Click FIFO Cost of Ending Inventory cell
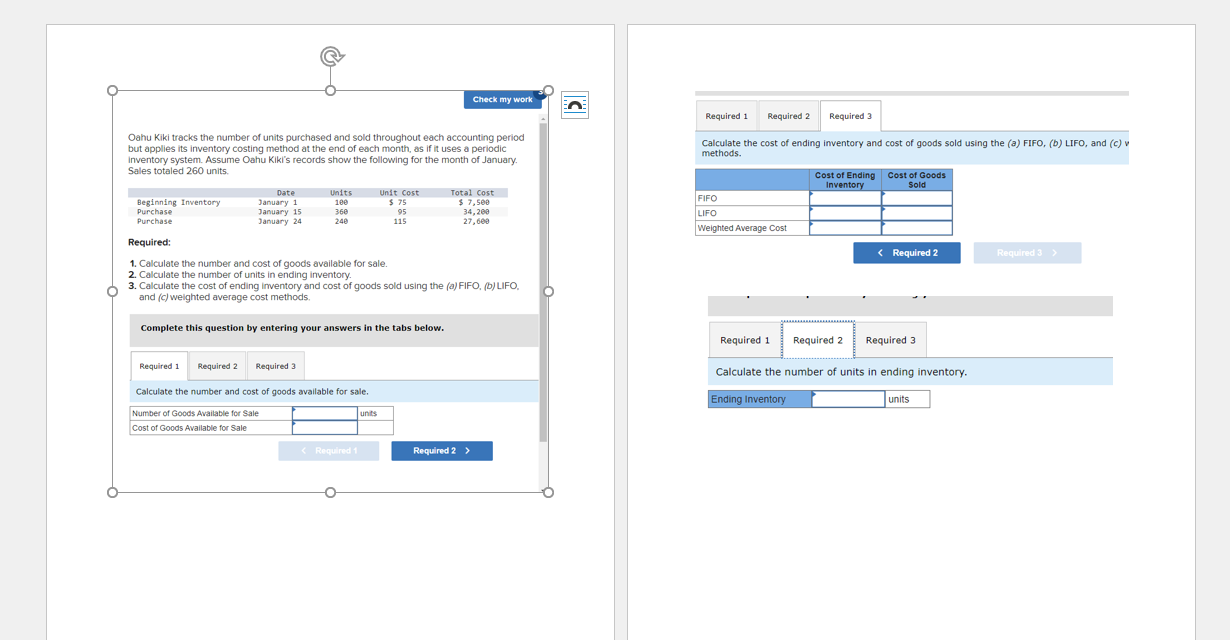This screenshot has height=640, width=1230. tap(846, 198)
